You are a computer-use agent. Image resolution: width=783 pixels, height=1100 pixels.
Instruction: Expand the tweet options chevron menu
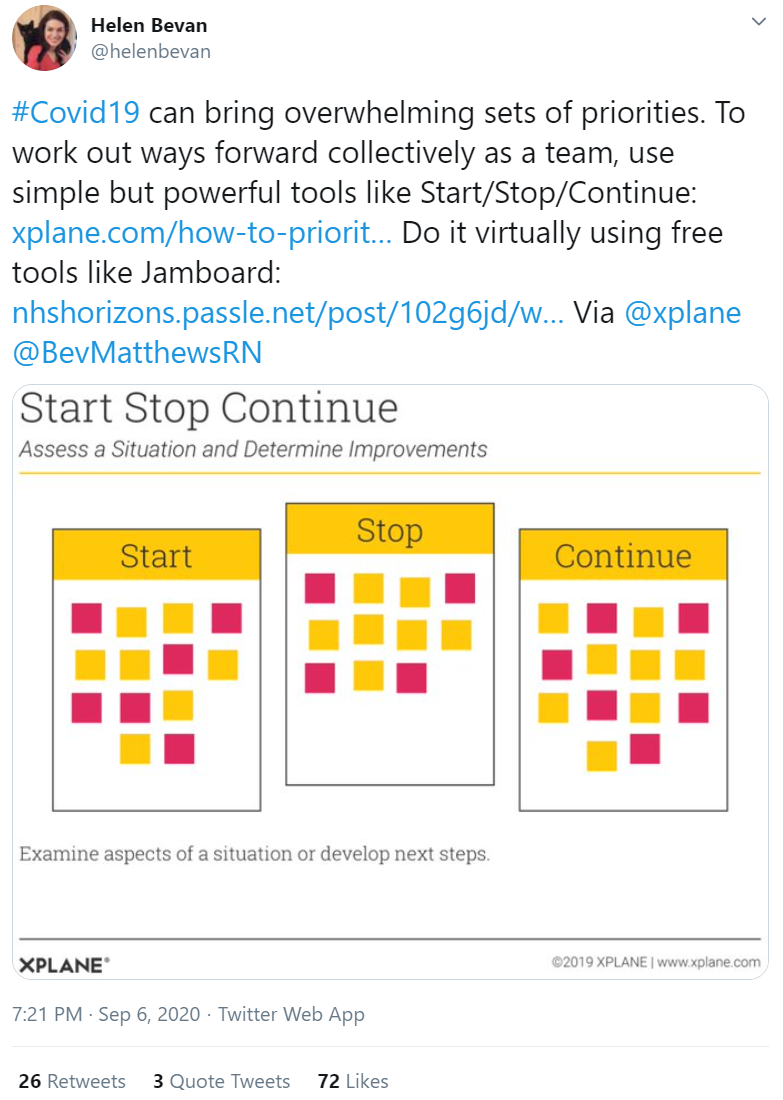(758, 22)
